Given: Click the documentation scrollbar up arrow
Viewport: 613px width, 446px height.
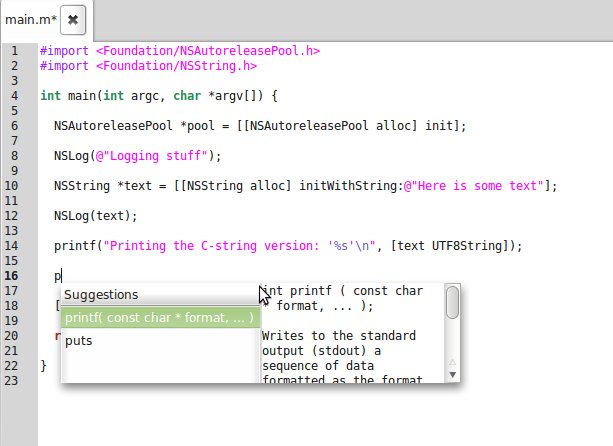Looking at the screenshot, I should (452, 291).
